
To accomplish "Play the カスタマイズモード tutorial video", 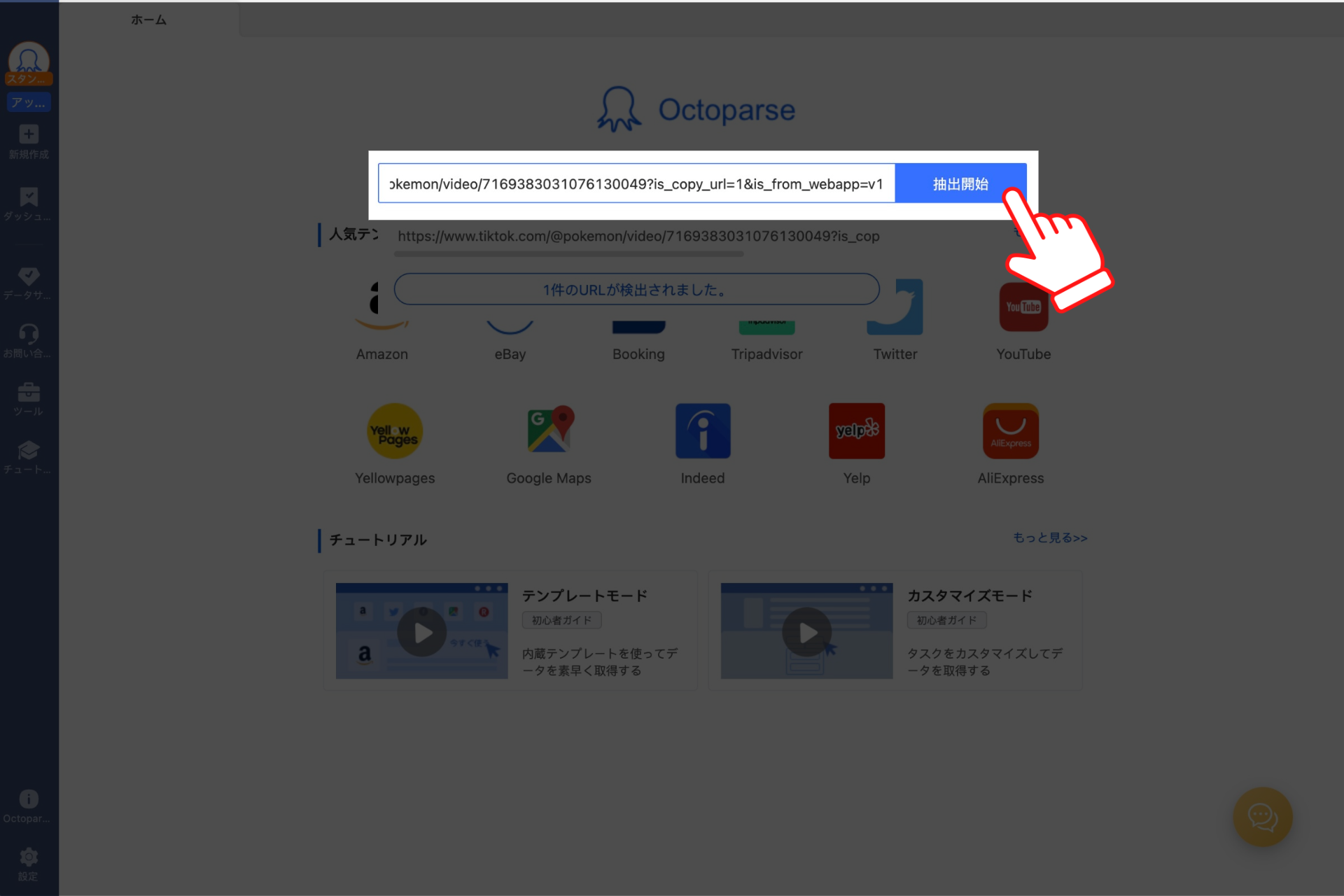I will (806, 631).
